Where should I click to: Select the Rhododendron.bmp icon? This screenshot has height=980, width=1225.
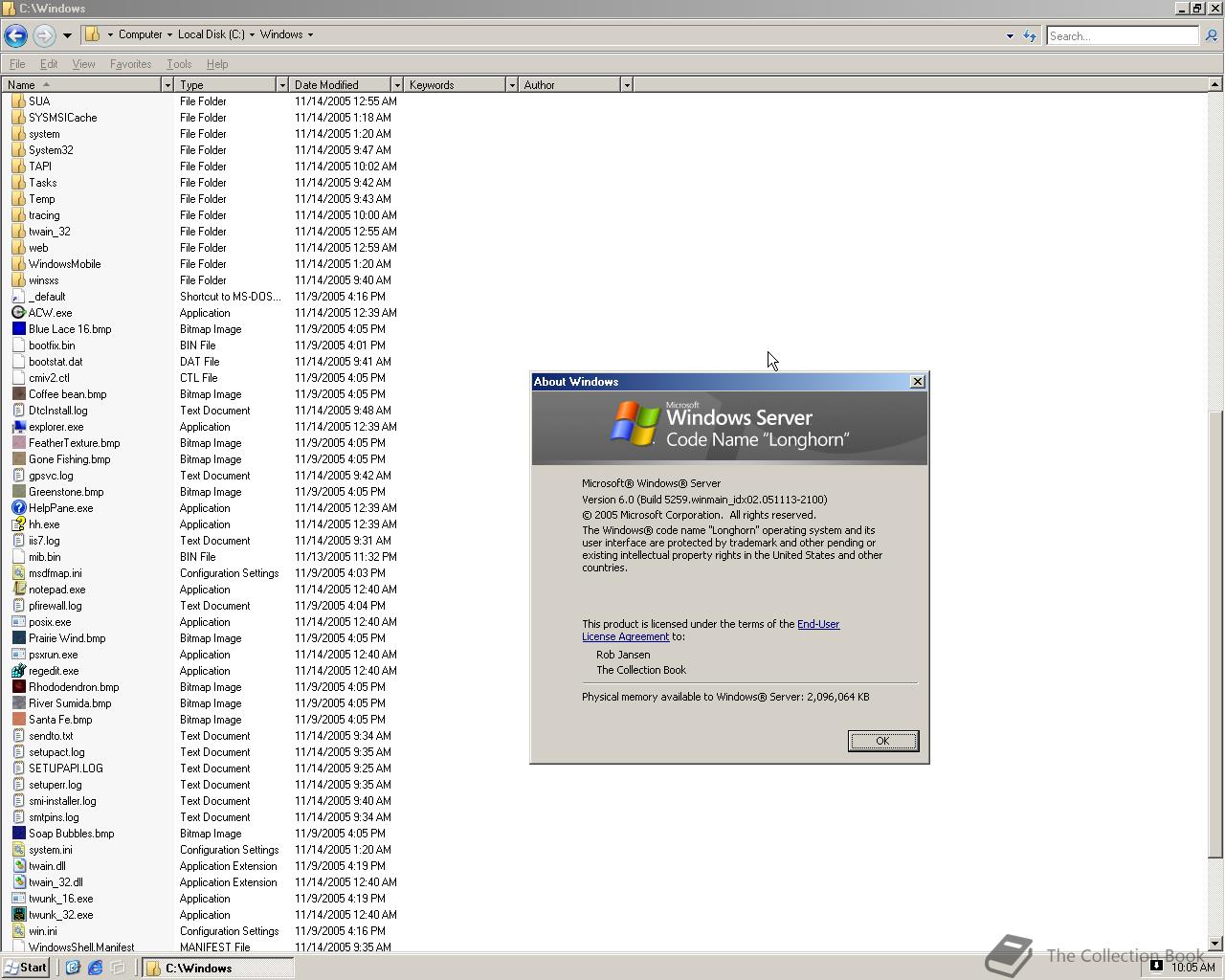point(18,687)
